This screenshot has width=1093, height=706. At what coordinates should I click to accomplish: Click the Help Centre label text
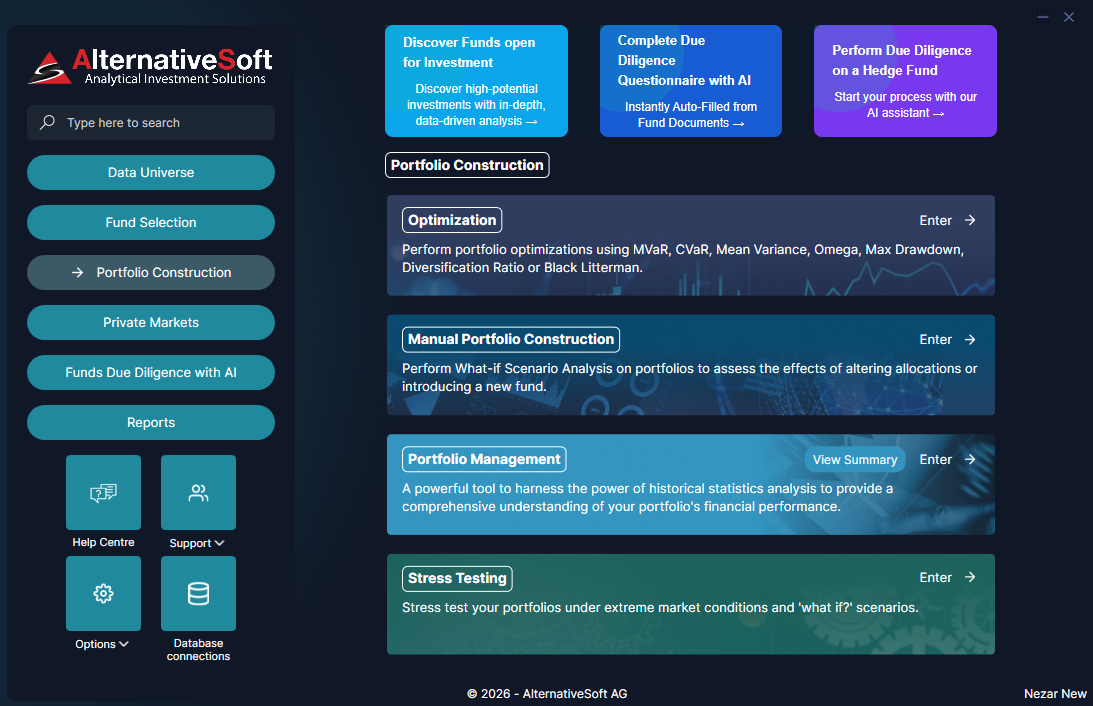(x=103, y=542)
